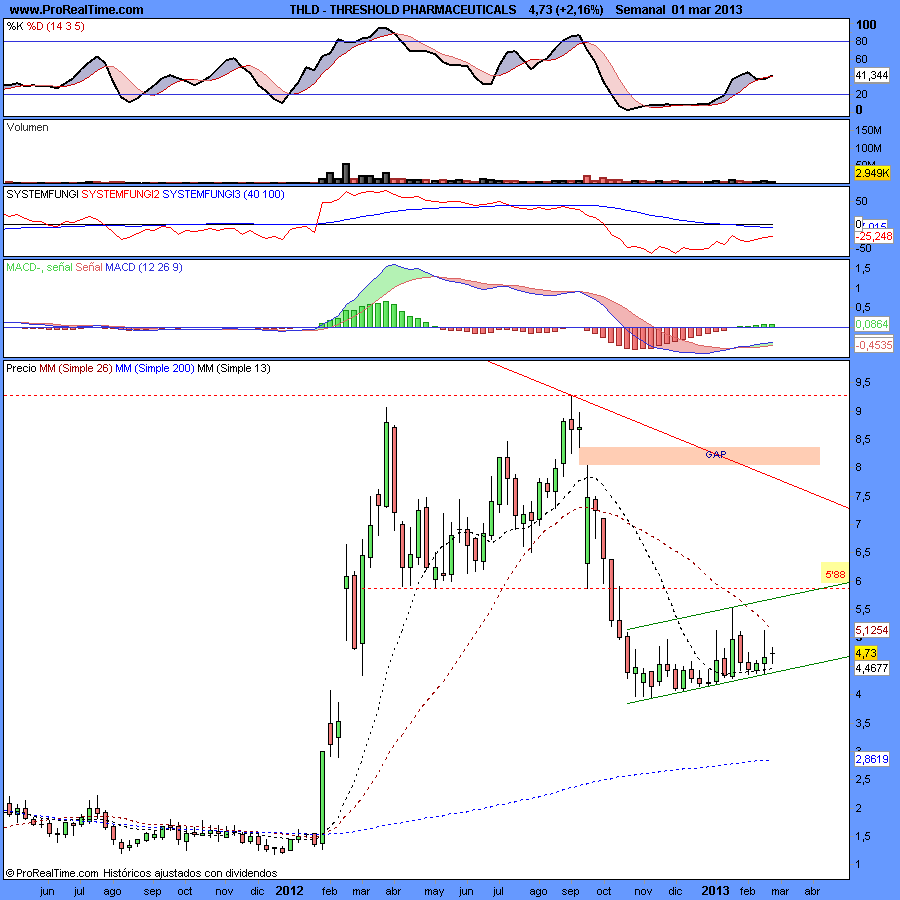The width and height of the screenshot is (900, 900).
Task: Click the SYSTEMFUNGI (40 100) indicator label
Action: pyautogui.click(x=144, y=192)
